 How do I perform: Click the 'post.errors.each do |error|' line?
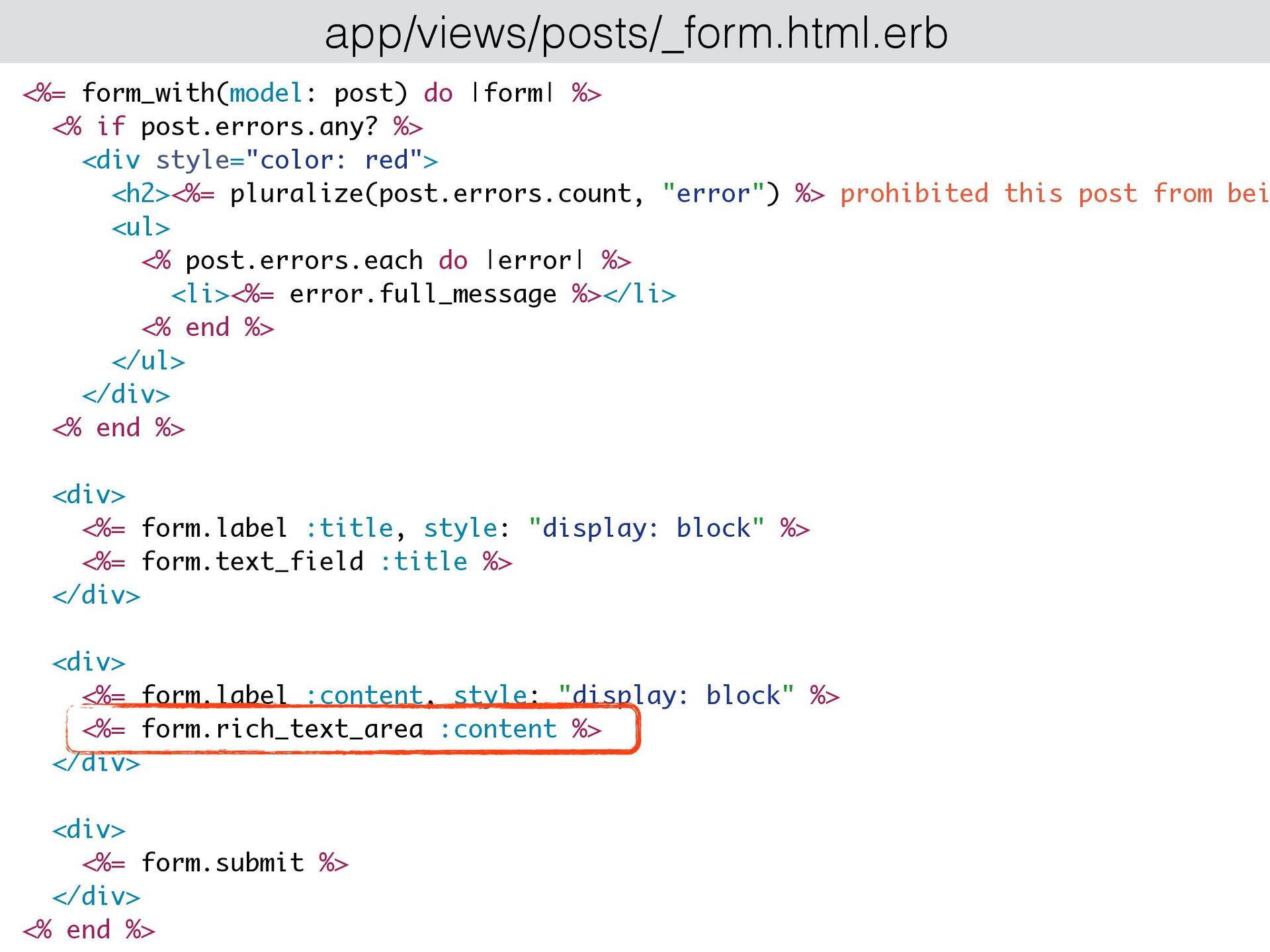point(386,260)
